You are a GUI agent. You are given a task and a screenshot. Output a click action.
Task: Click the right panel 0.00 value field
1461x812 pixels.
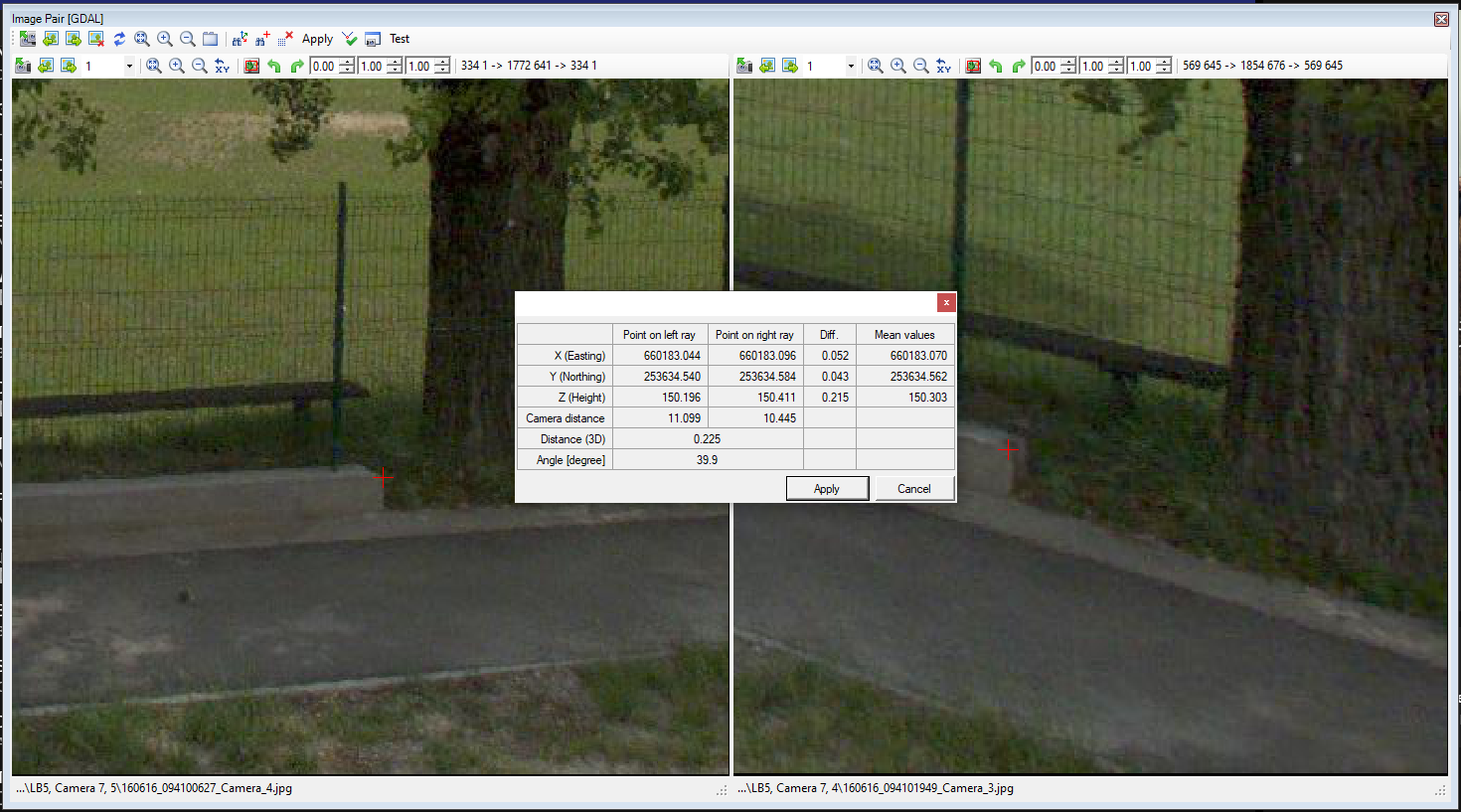[x=1045, y=66]
